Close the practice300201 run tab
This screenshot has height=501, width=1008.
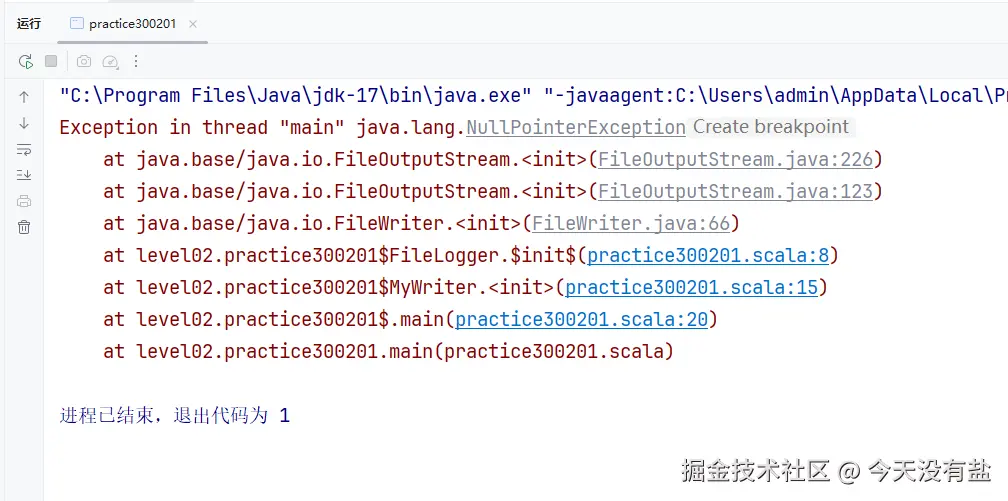[x=193, y=23]
